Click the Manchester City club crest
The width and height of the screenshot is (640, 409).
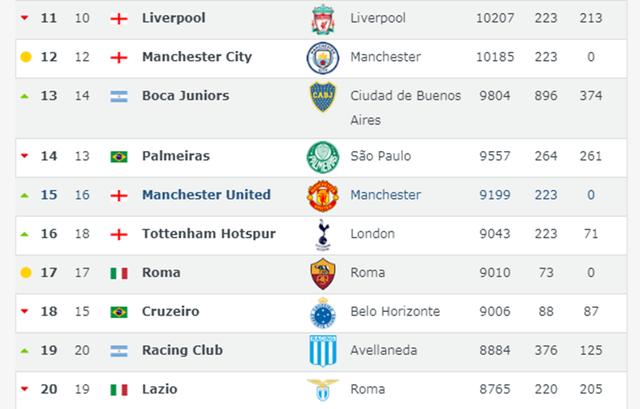click(322, 58)
